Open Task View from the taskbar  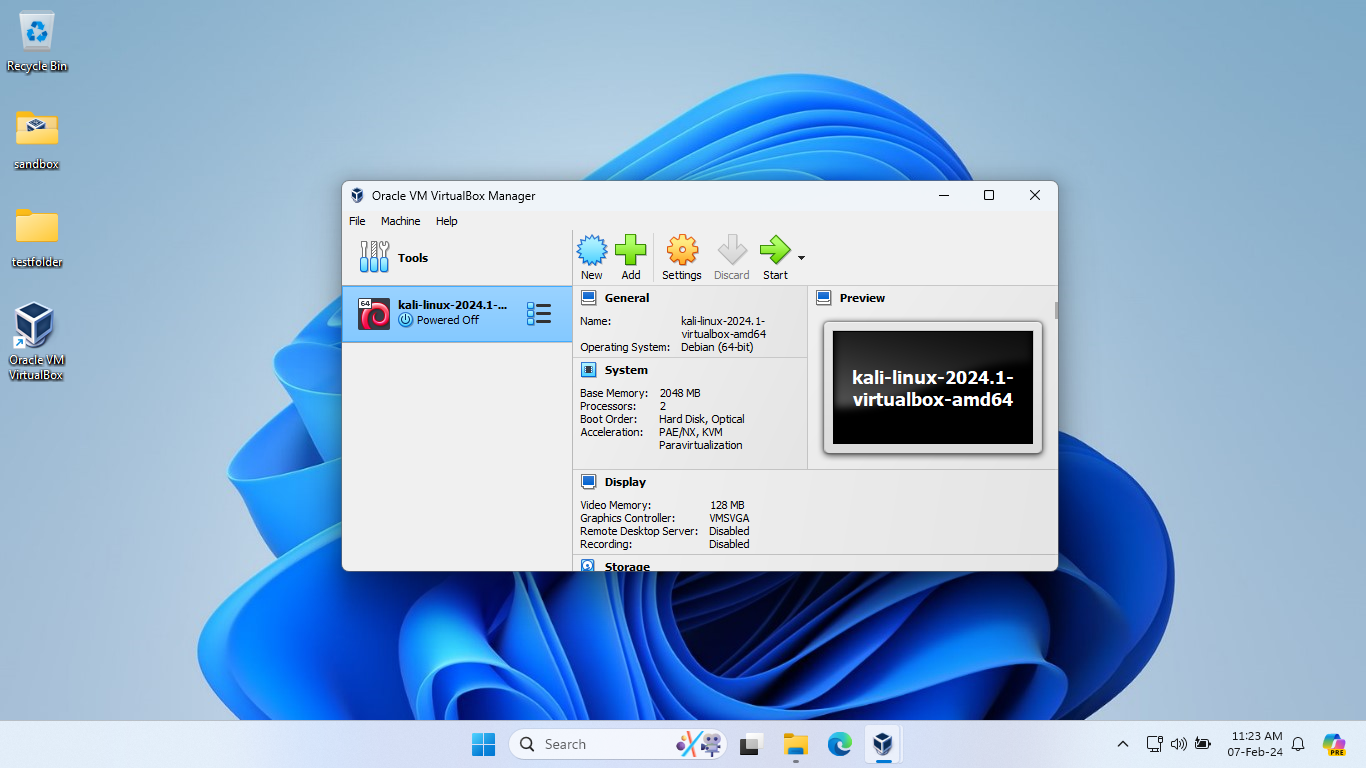click(751, 744)
